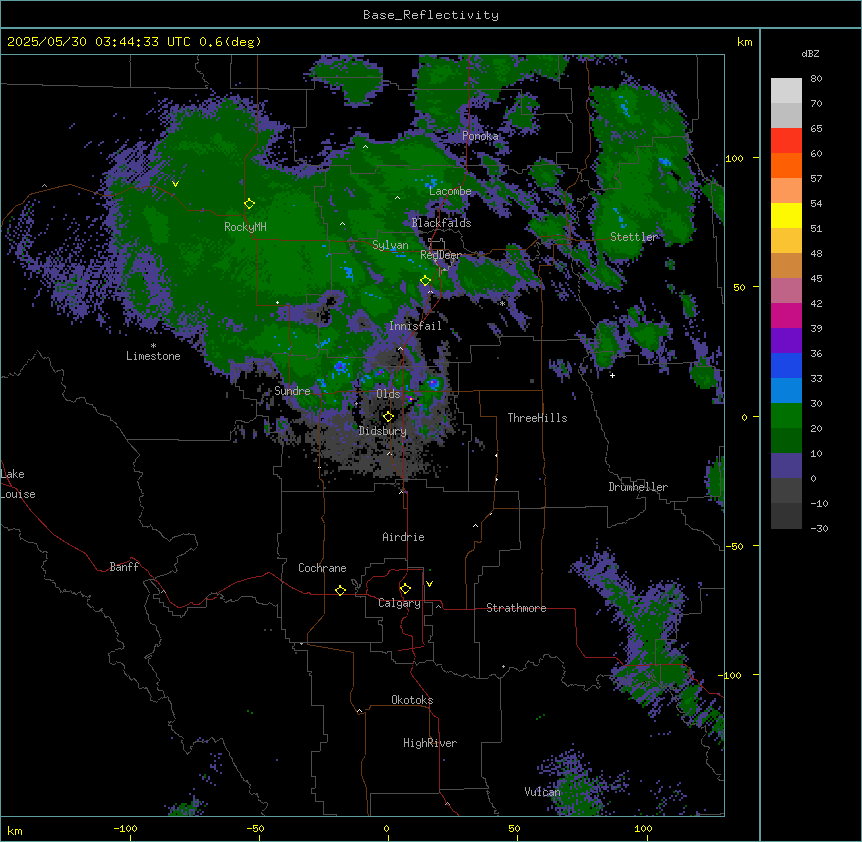Click the Okotoks label
This screenshot has width=862, height=842.
(412, 700)
